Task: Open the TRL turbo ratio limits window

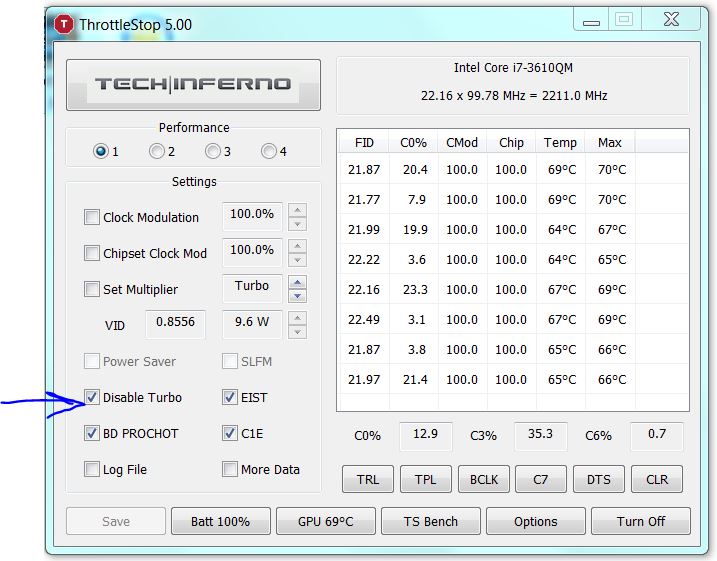Action: click(x=368, y=479)
